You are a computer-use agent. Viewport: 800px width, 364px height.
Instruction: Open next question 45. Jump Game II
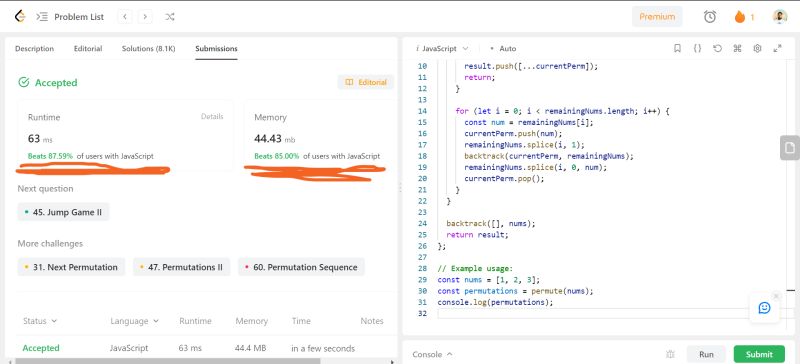[63, 212]
